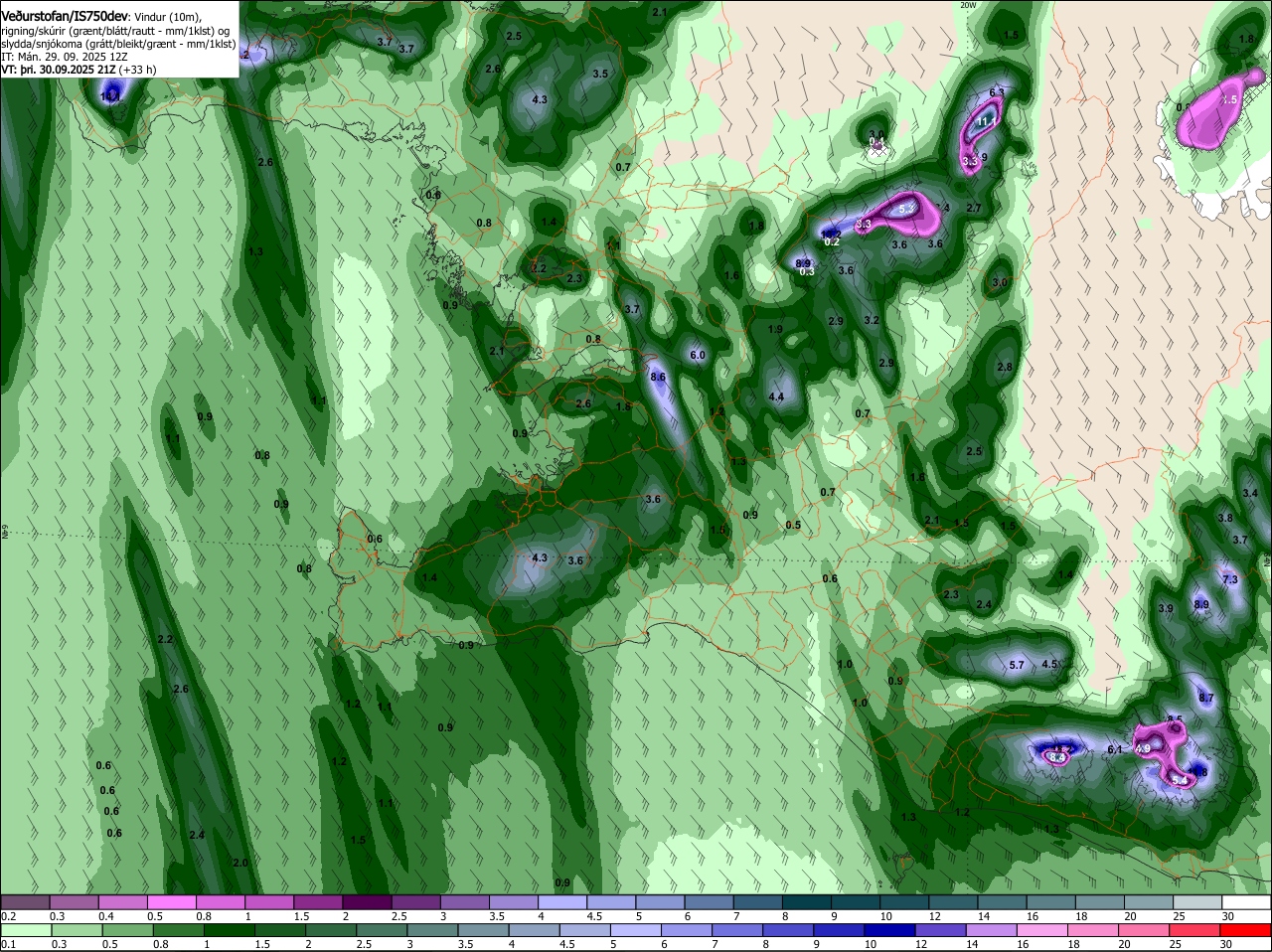The image size is (1272, 952).
Task: Select the 8.6 precipitation value on the map
Action: click(x=657, y=378)
